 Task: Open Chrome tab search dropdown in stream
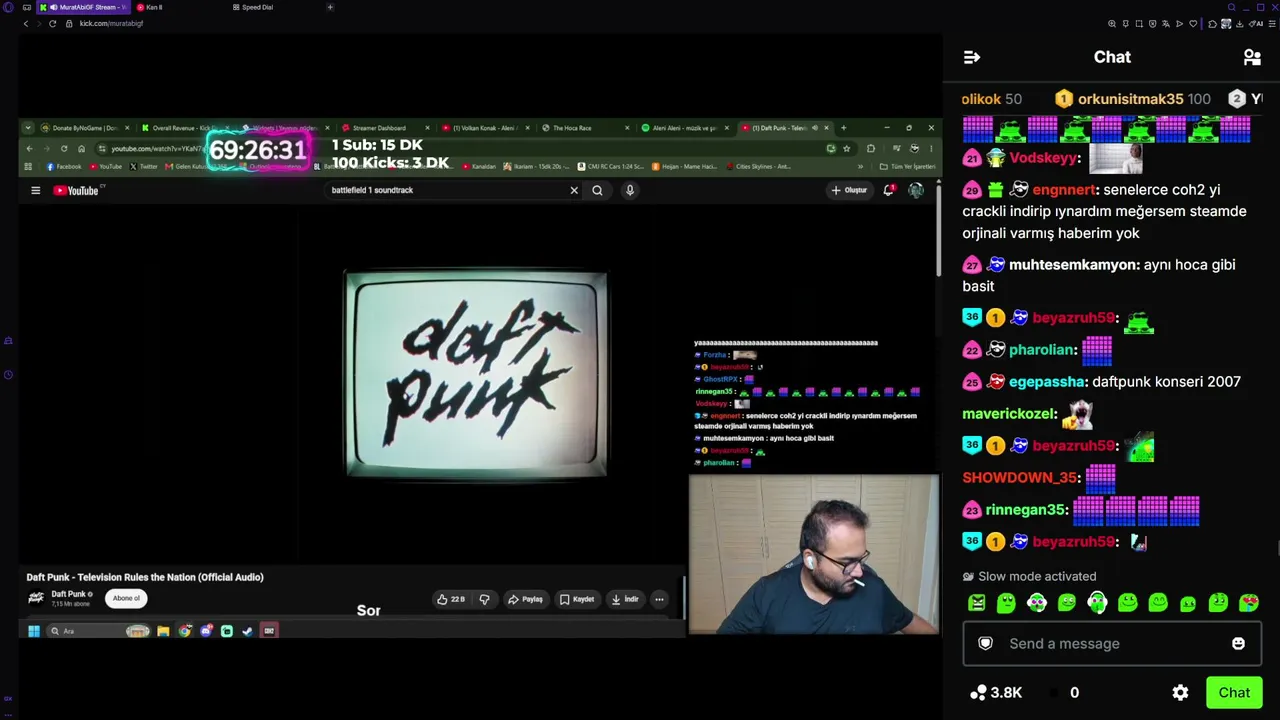pos(28,128)
